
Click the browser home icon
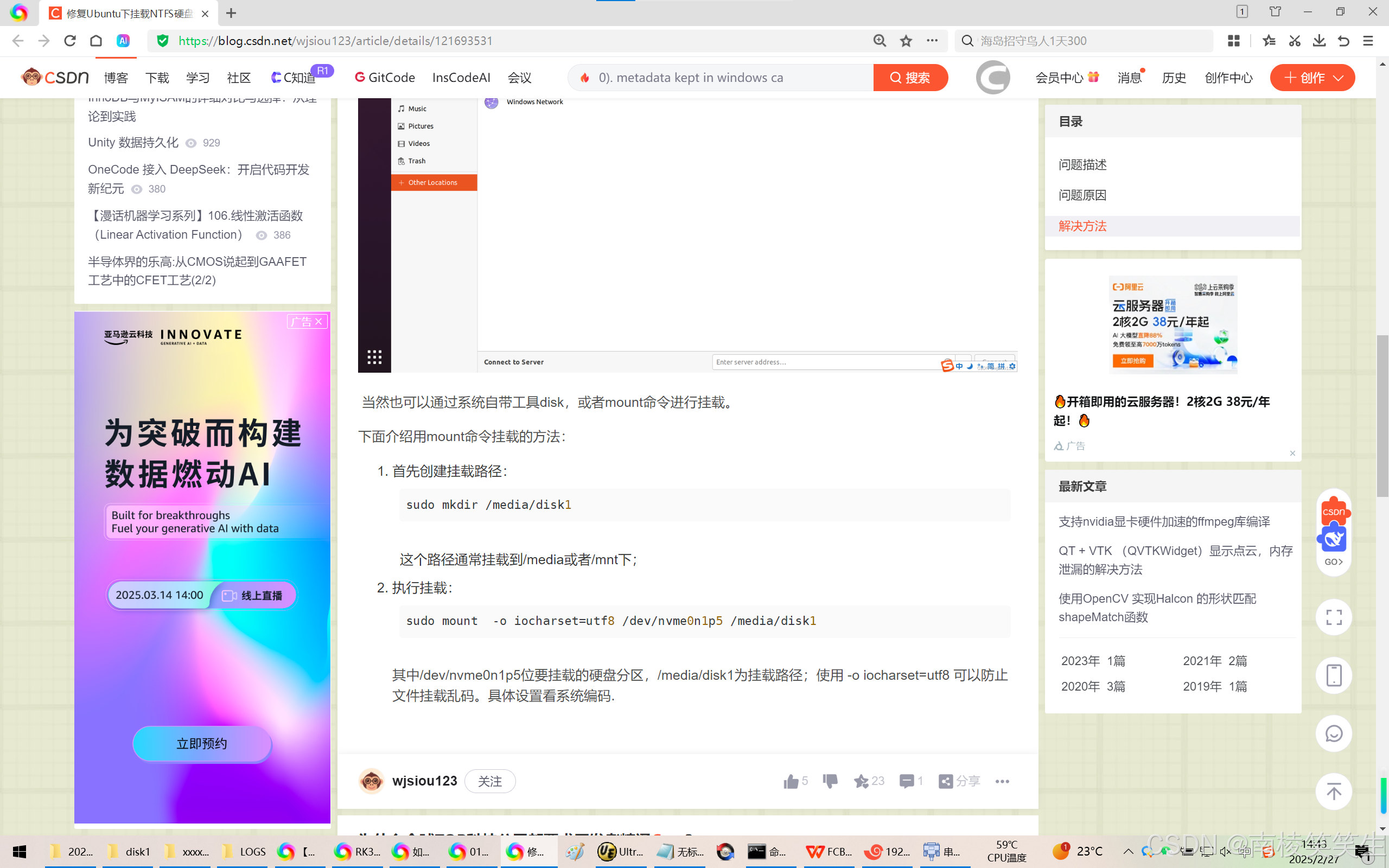[96, 41]
